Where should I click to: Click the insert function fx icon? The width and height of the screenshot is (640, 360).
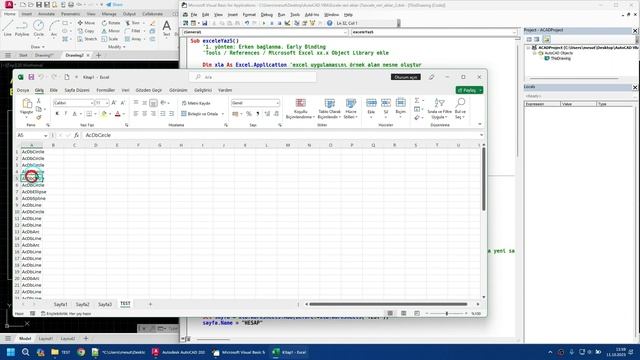tap(76, 135)
